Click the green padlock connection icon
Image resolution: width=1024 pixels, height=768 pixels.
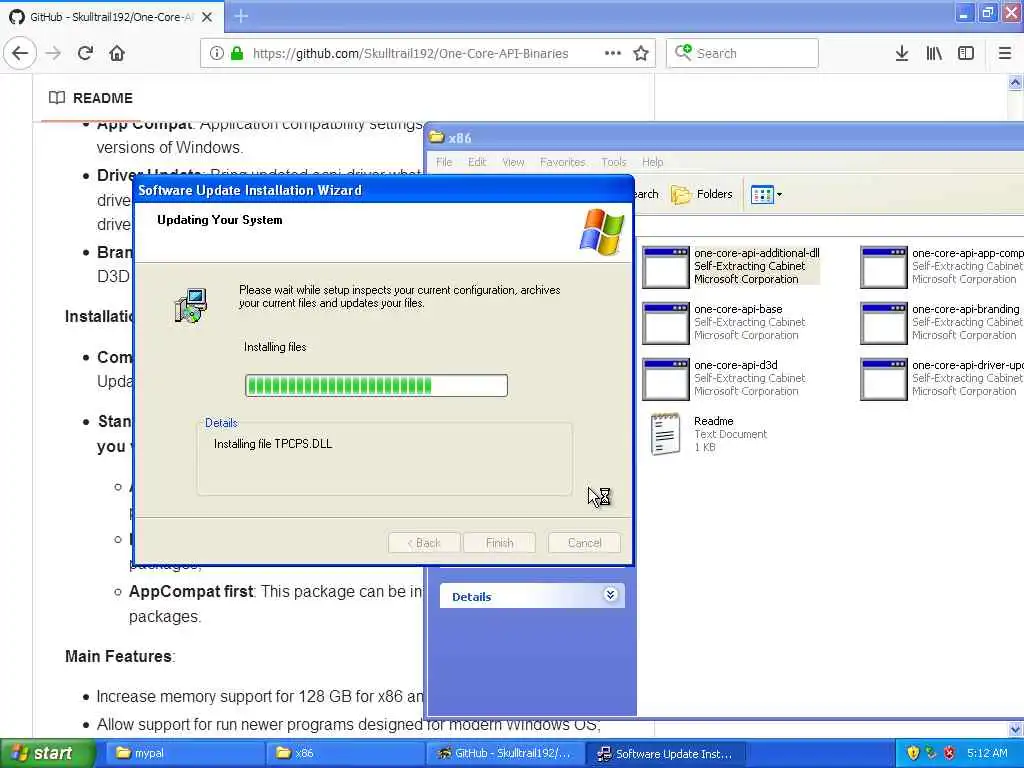tap(237, 53)
